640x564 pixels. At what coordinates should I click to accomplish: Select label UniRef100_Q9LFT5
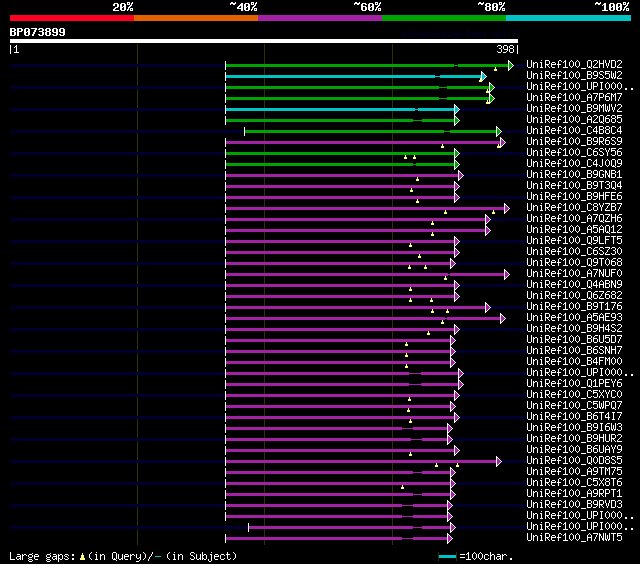coord(574,240)
